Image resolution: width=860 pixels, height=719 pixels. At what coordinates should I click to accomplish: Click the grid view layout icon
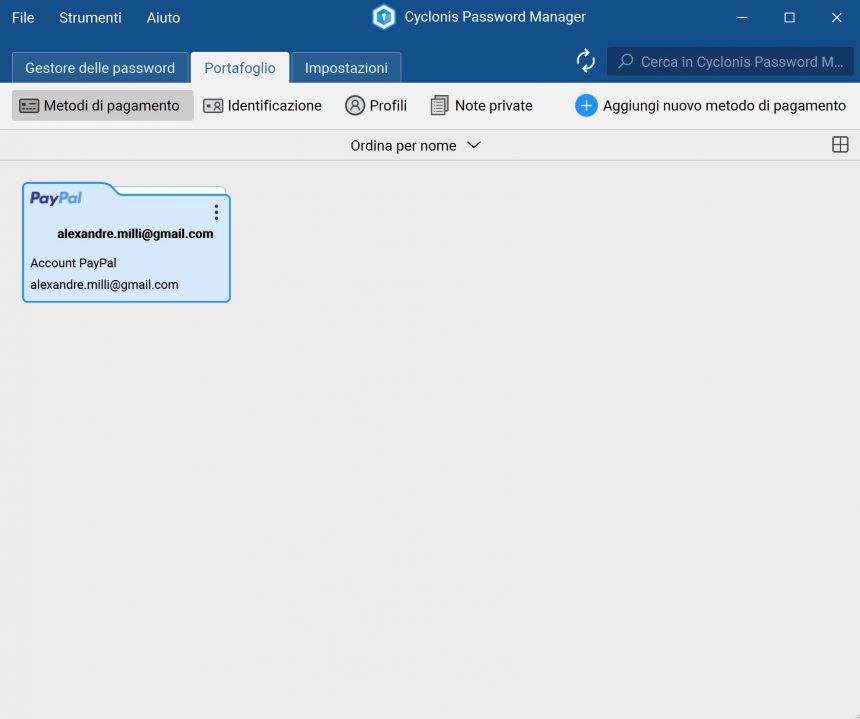coord(840,145)
